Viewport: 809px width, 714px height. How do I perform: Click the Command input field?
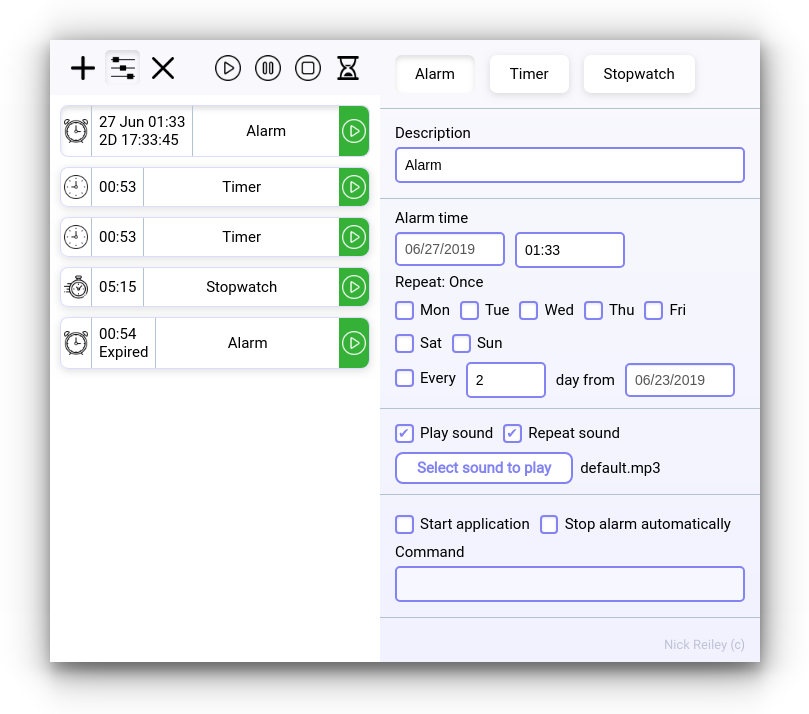[x=570, y=584]
